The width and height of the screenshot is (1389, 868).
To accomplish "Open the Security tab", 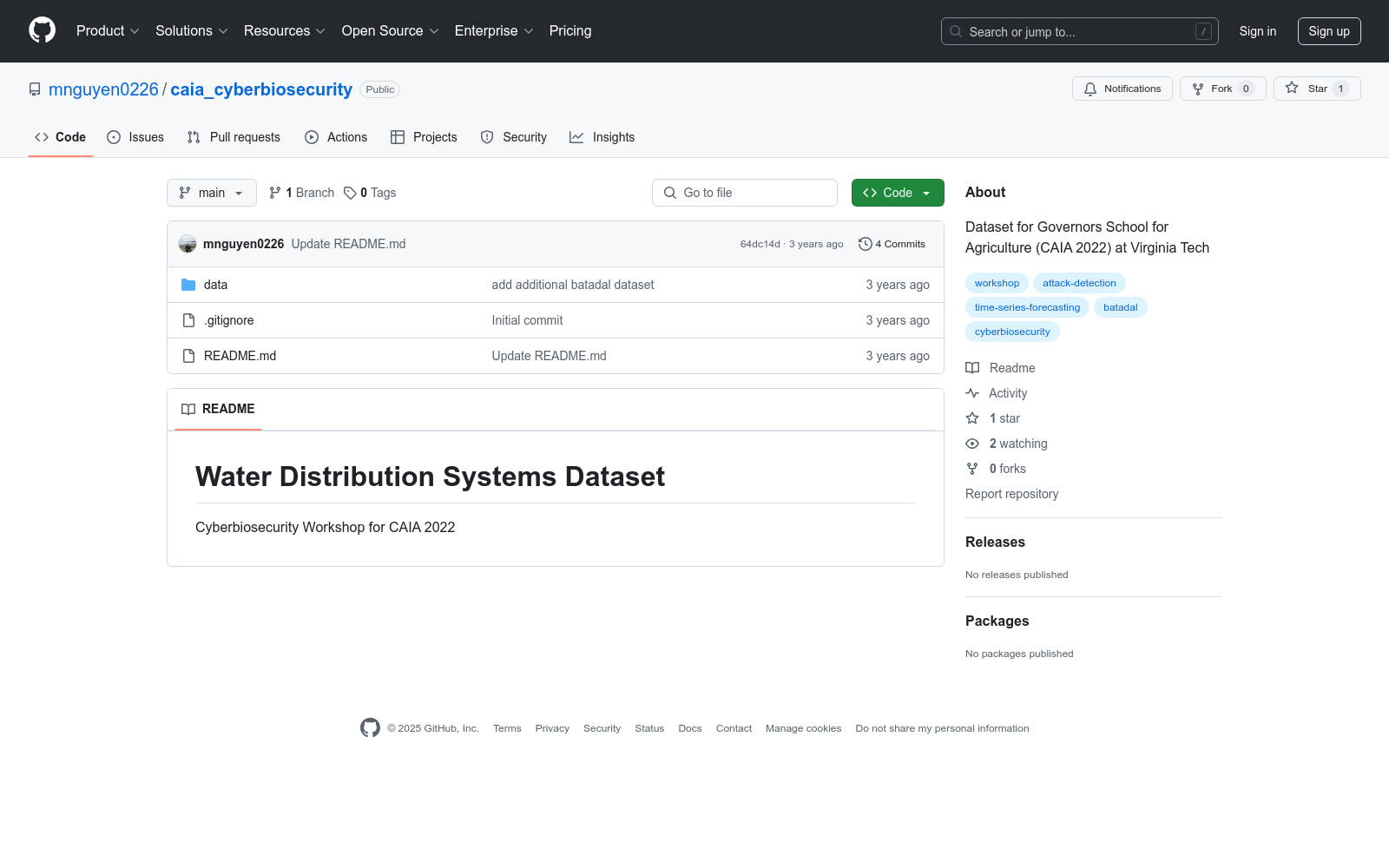I will pyautogui.click(x=514, y=137).
